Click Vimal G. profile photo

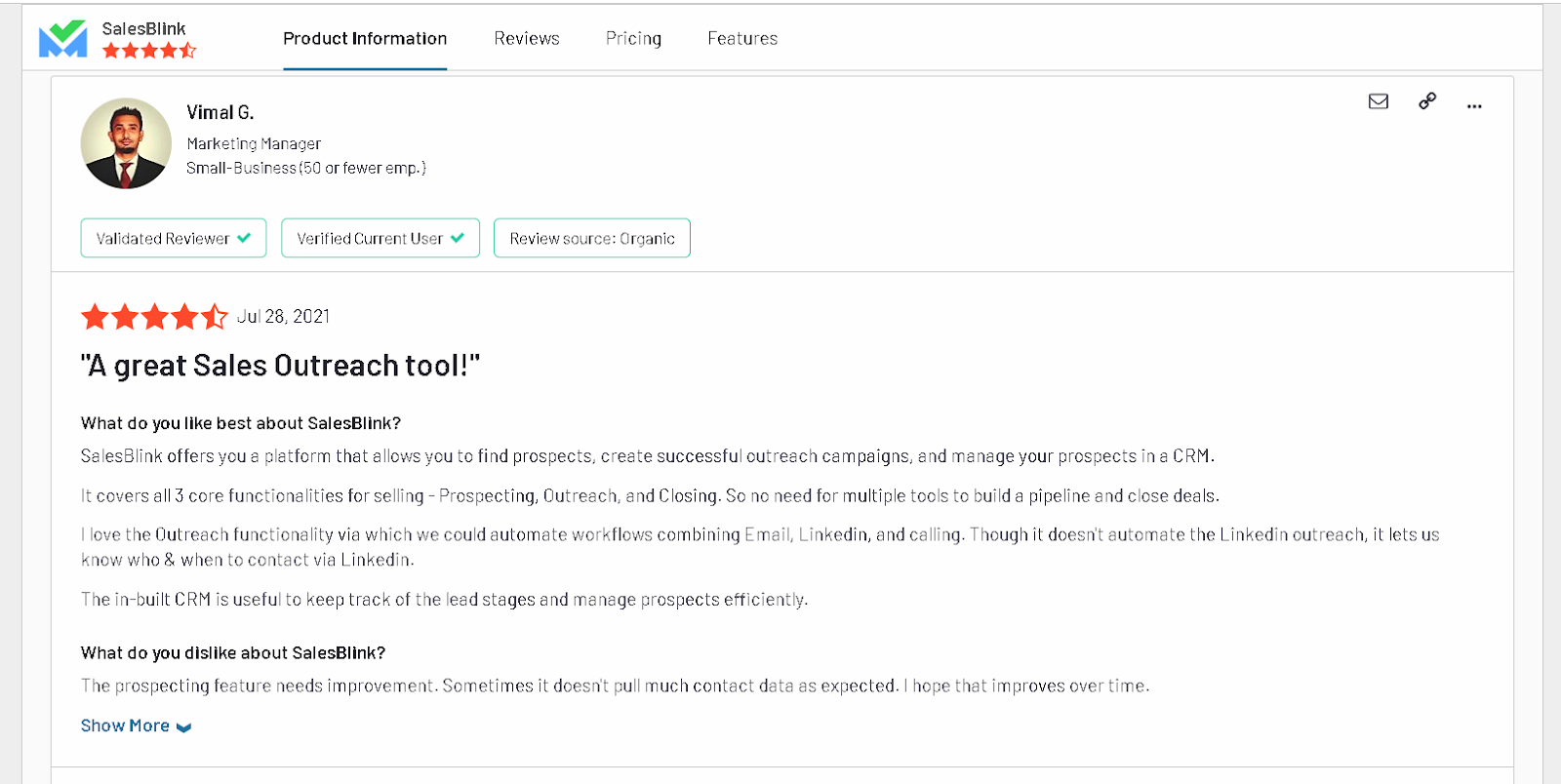click(x=126, y=143)
